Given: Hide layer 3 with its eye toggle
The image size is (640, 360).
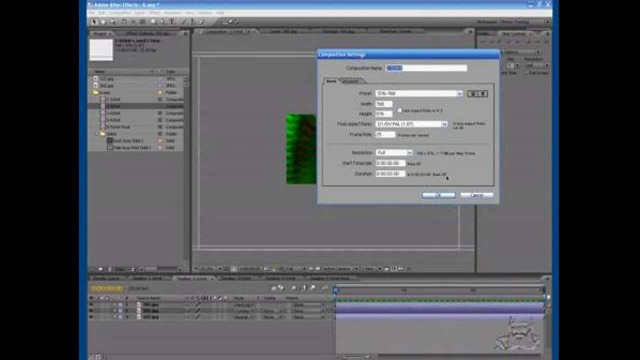Looking at the screenshot, I should click(x=91, y=317).
